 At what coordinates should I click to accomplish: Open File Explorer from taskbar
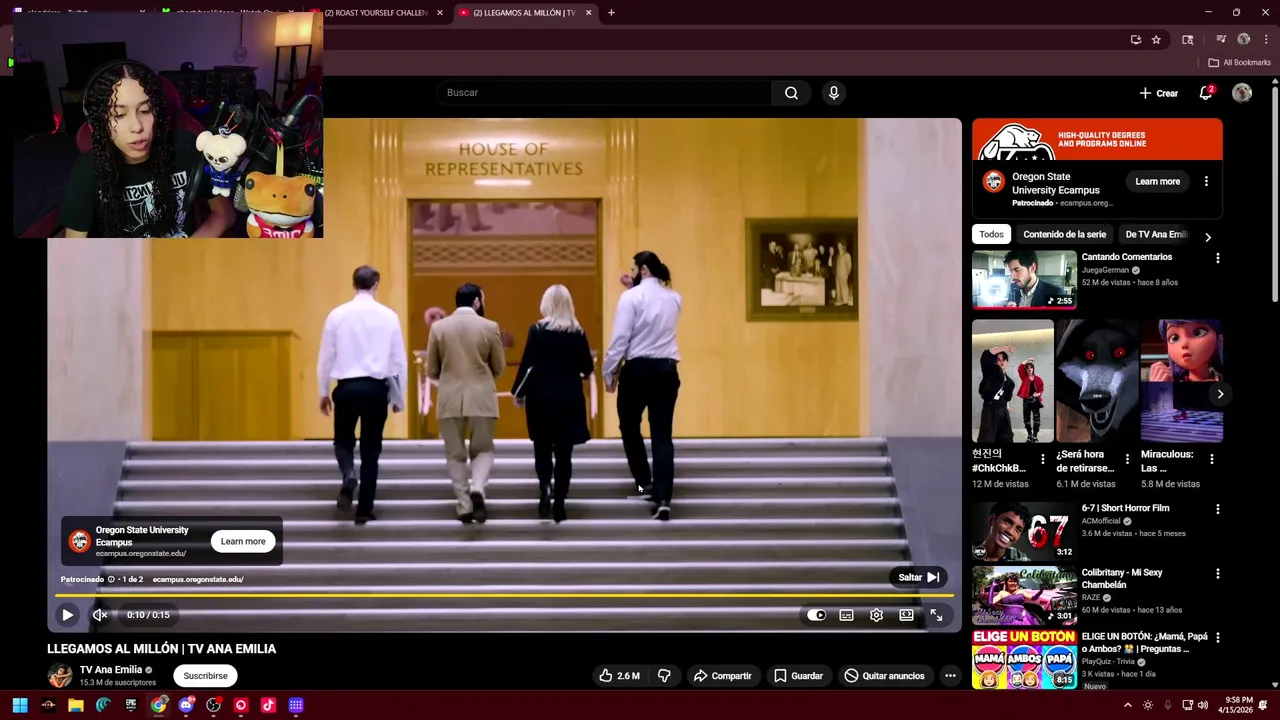[76, 705]
